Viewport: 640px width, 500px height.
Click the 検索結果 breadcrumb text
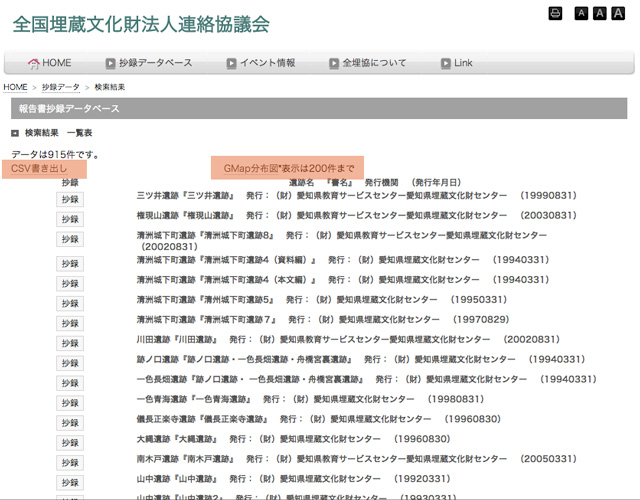(110, 87)
